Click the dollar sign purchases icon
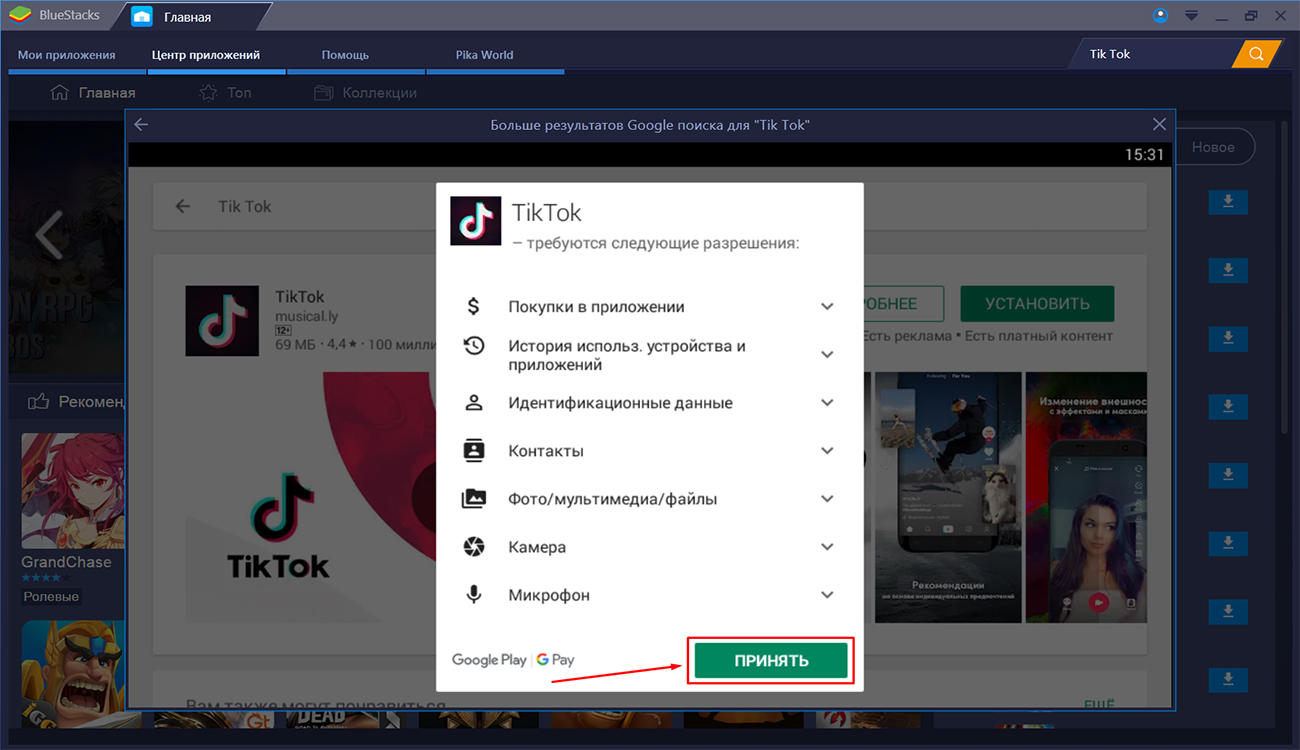The height and width of the screenshot is (750, 1300). click(x=474, y=306)
